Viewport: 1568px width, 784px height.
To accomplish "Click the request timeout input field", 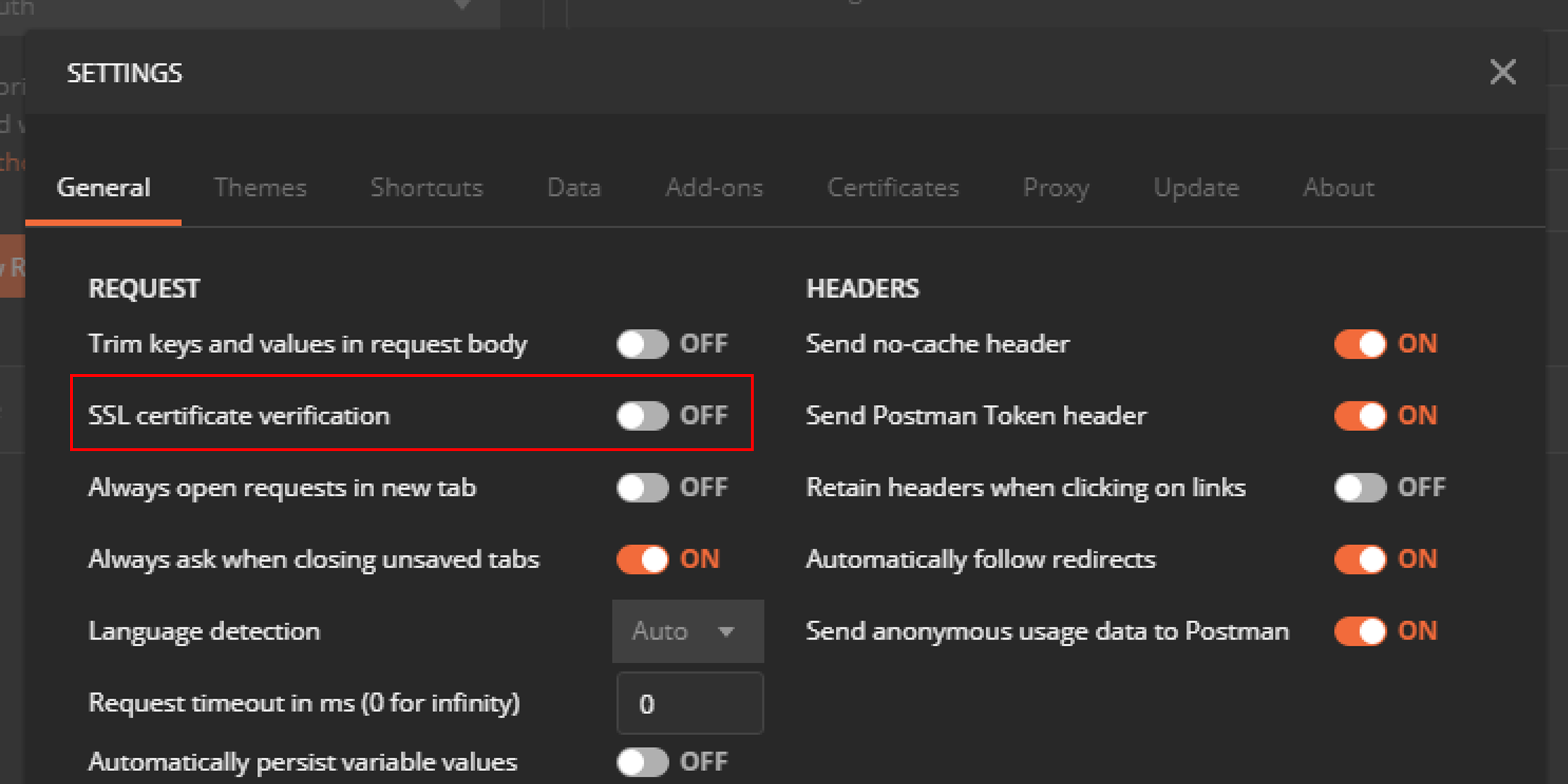I will click(689, 704).
